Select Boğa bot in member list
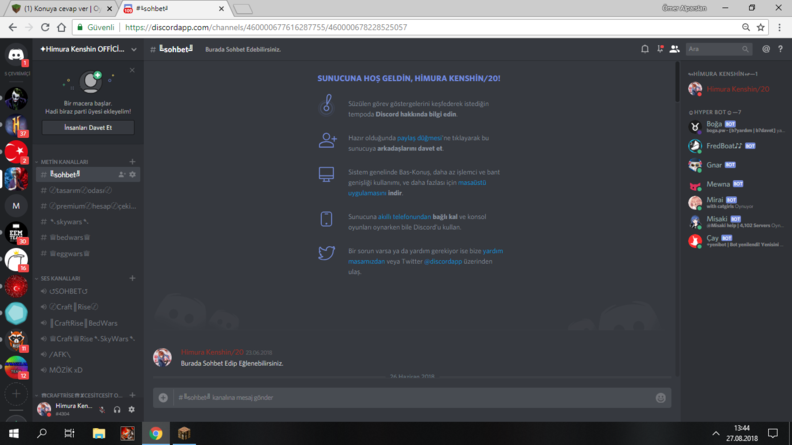Image resolution: width=792 pixels, height=445 pixels. pos(735,127)
